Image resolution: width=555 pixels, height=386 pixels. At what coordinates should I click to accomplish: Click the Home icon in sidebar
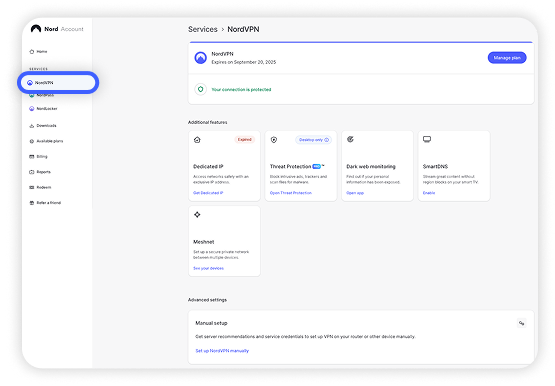tap(32, 52)
